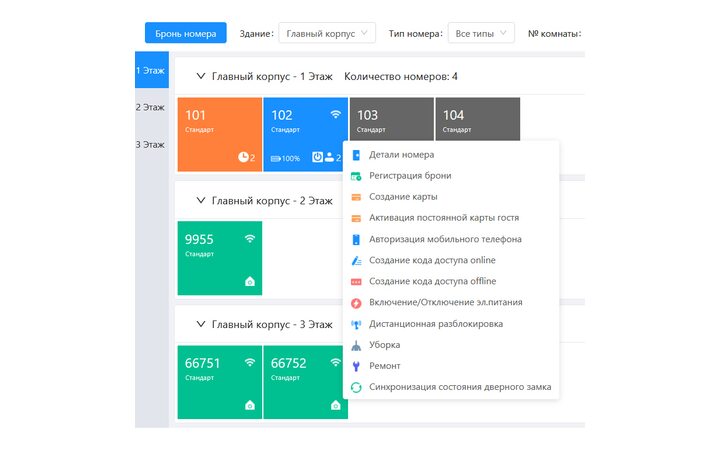Open the Тип номера room type dropdown
720x450 pixels.
pyautogui.click(x=481, y=33)
